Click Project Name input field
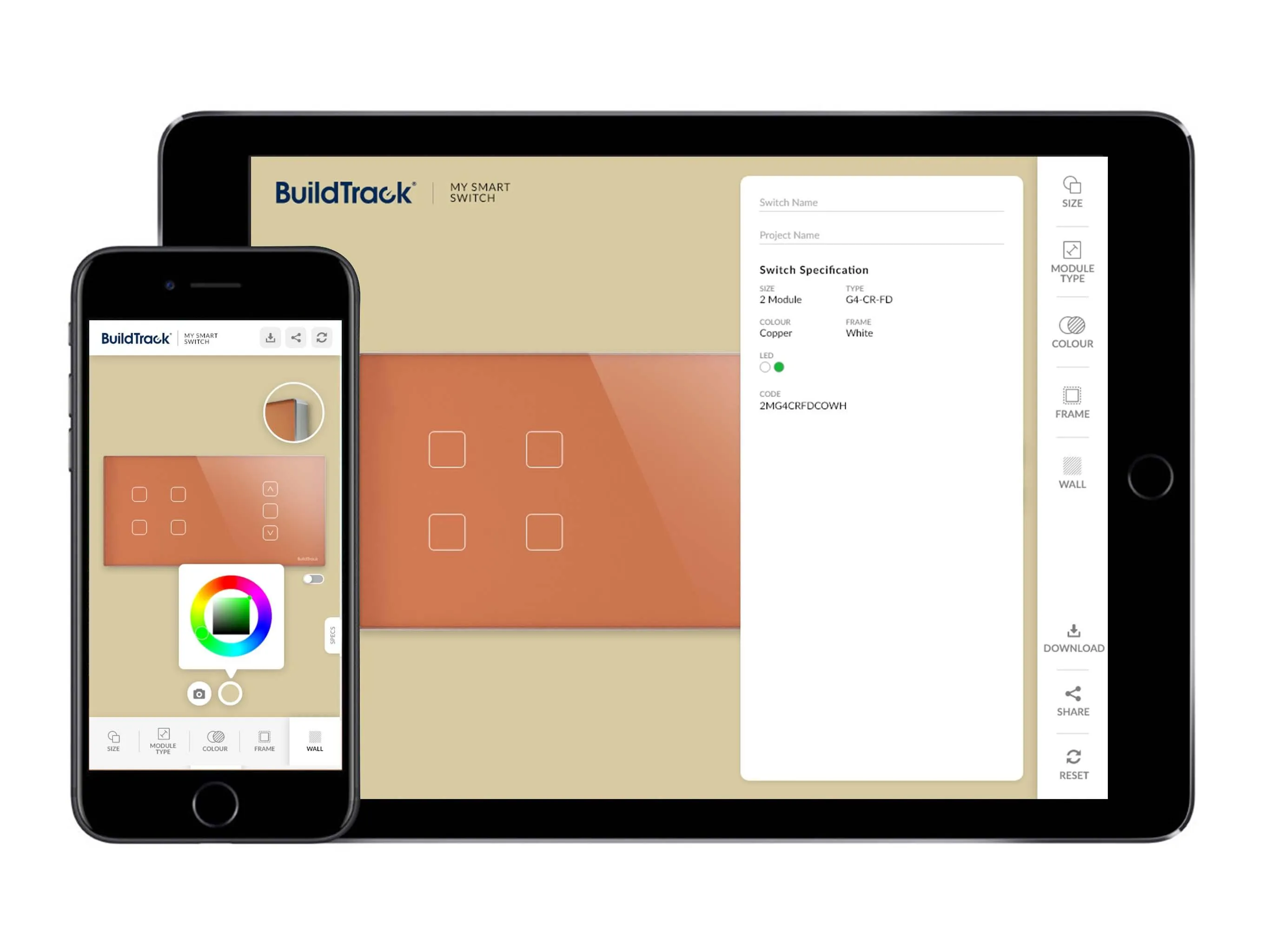This screenshot has width=1265, height=952. click(x=882, y=234)
